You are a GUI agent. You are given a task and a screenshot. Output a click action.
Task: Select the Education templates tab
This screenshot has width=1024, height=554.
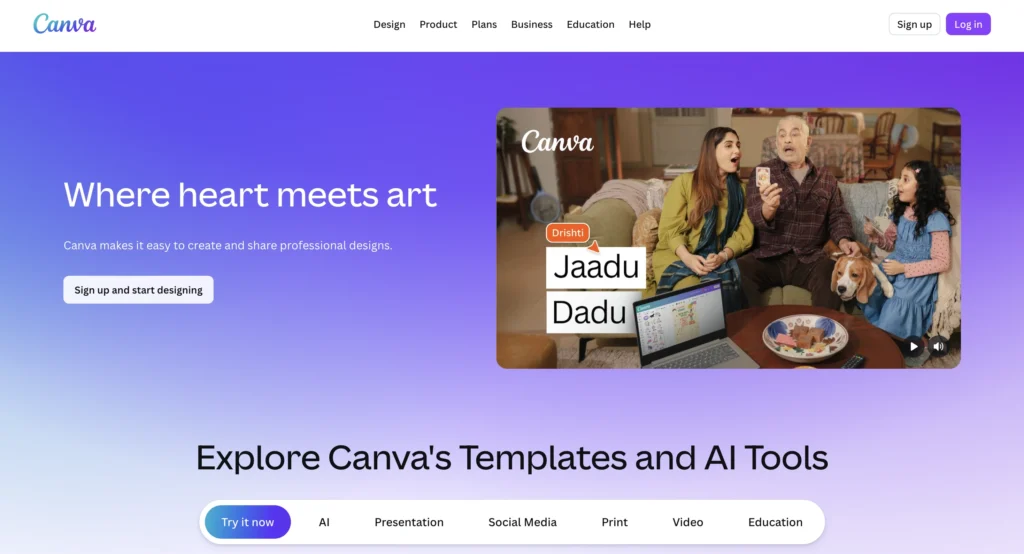point(775,522)
